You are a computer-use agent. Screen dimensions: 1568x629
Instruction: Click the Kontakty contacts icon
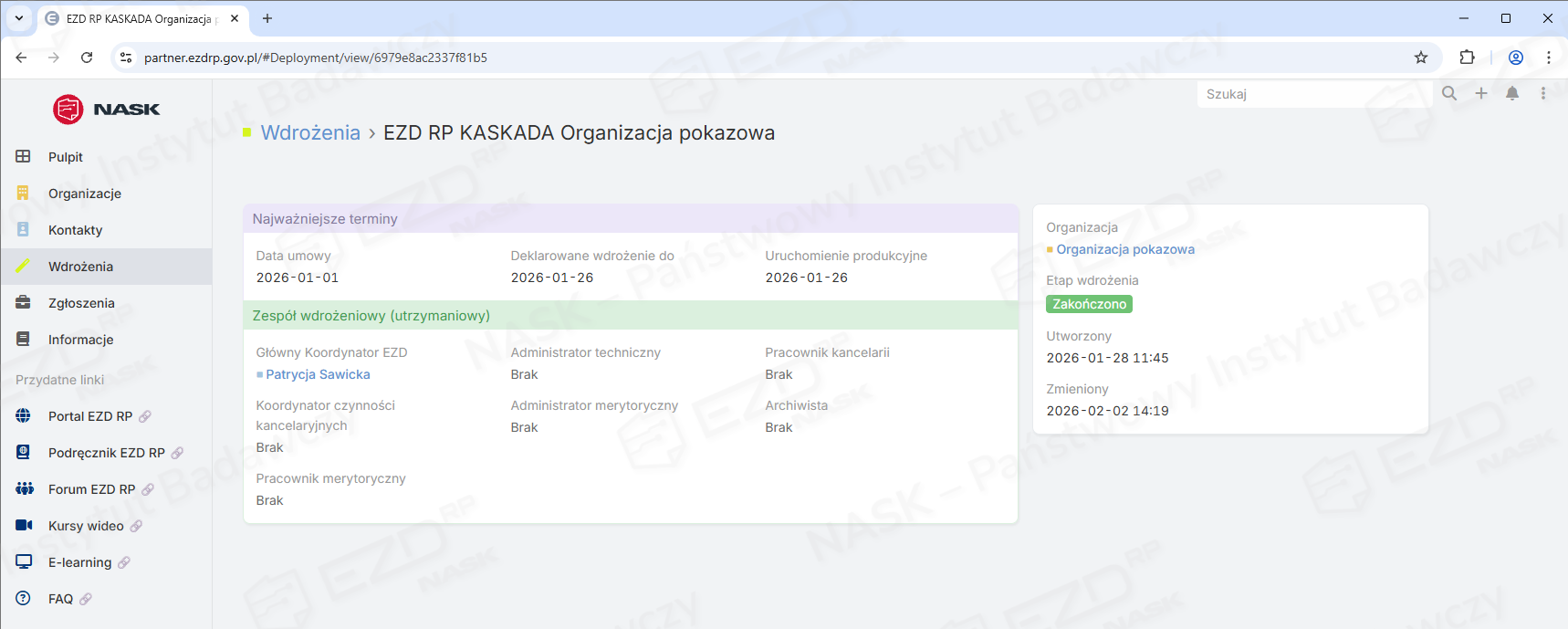coord(24,230)
